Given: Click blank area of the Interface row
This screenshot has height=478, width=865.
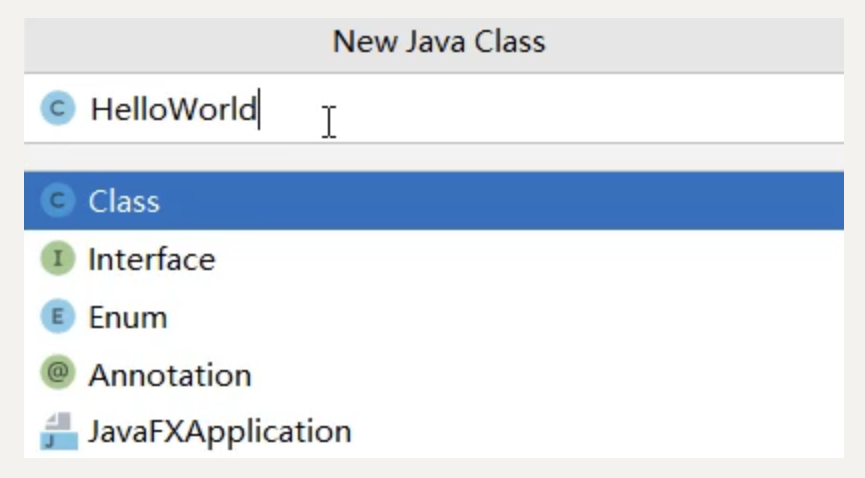Looking at the screenshot, I should click(x=524, y=258).
